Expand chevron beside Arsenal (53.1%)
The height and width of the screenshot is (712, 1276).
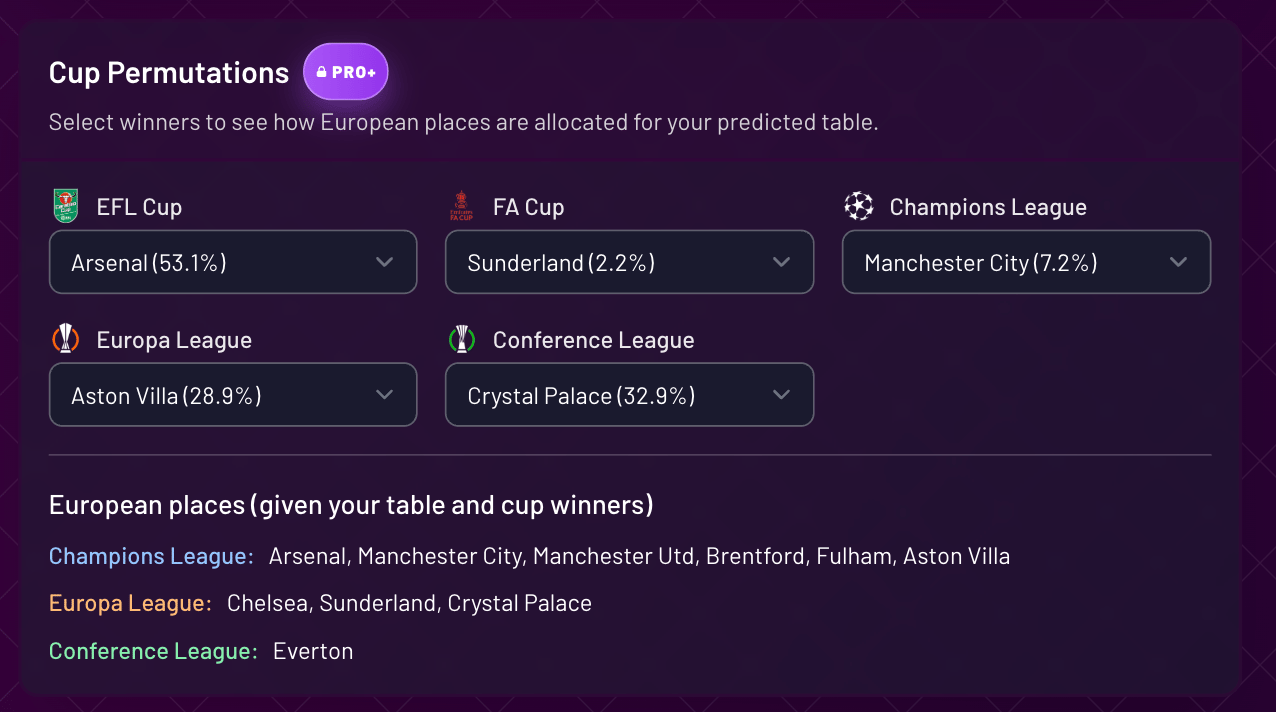(384, 263)
